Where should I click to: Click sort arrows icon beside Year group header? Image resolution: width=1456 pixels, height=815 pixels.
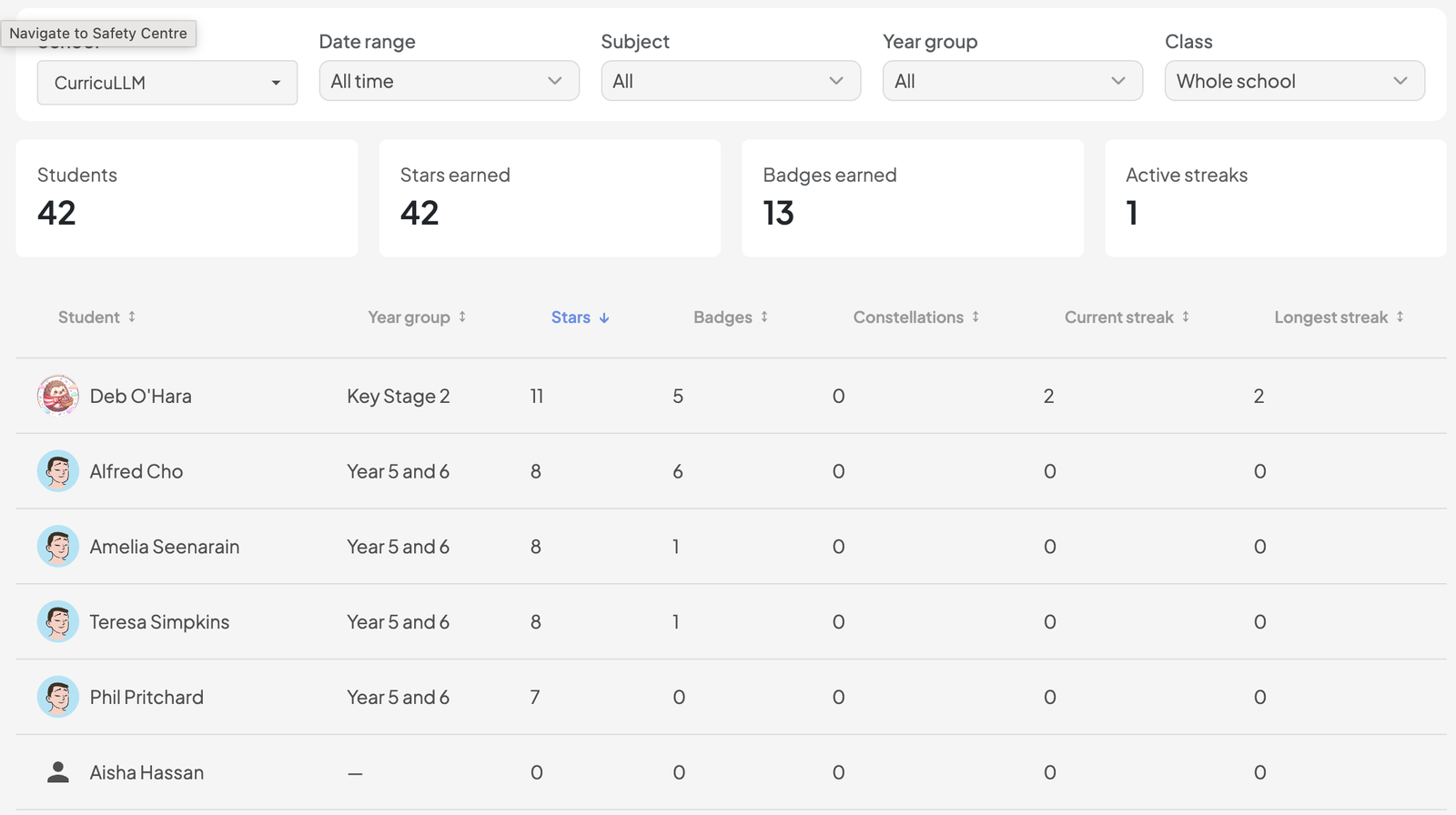click(x=462, y=317)
